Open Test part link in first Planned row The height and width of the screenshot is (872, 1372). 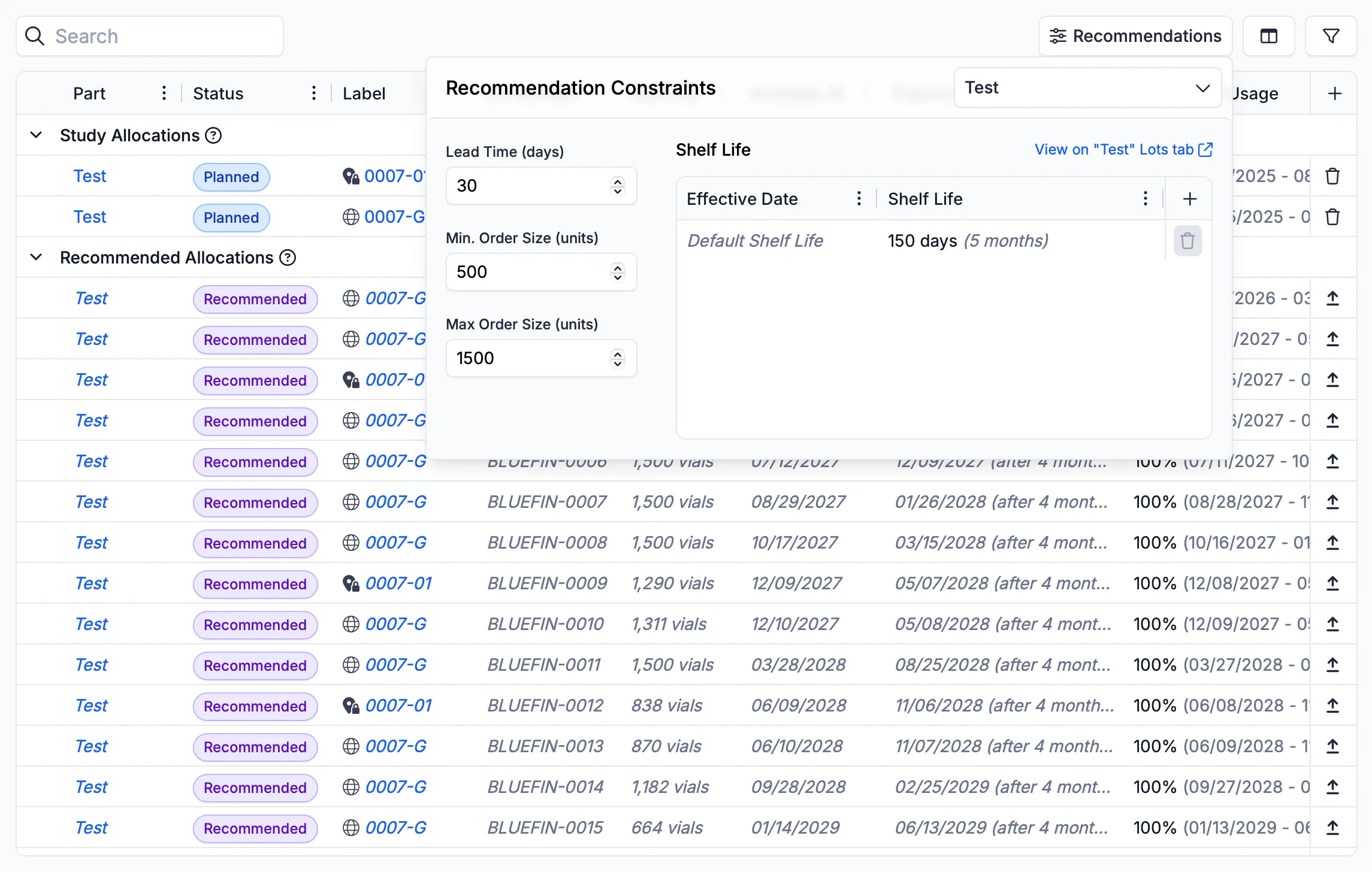coord(90,176)
